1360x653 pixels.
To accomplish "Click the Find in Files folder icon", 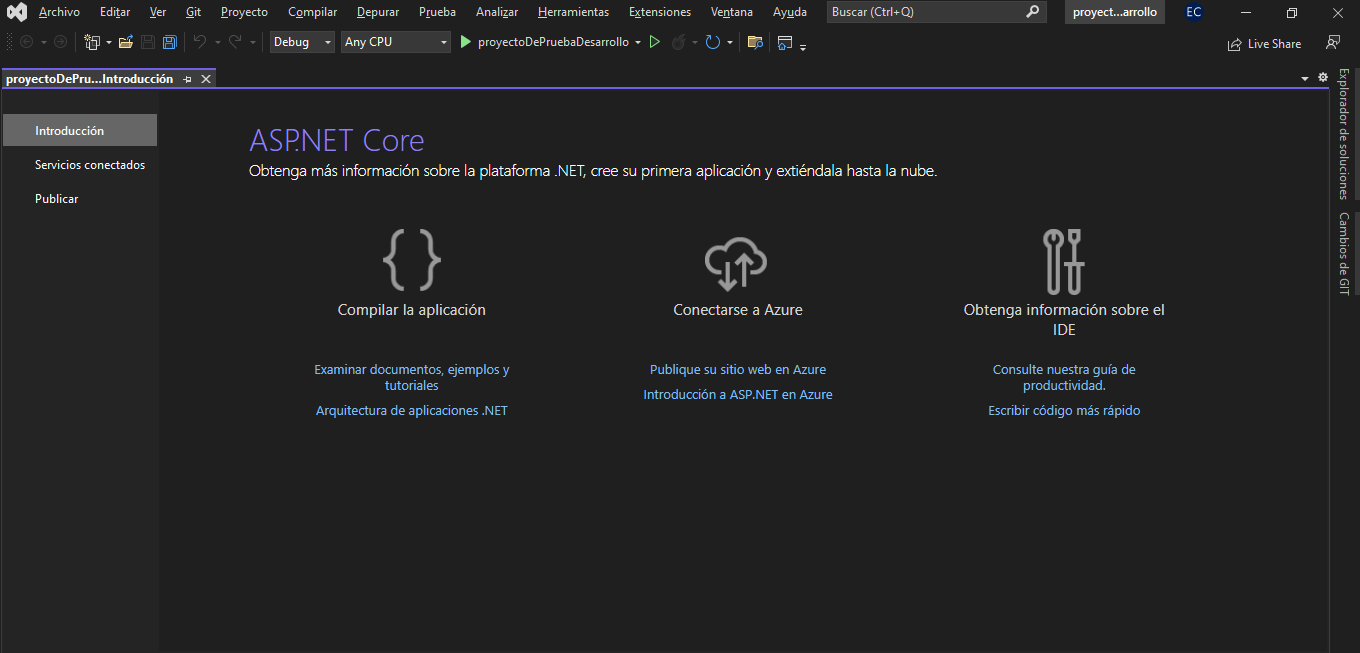I will 755,42.
